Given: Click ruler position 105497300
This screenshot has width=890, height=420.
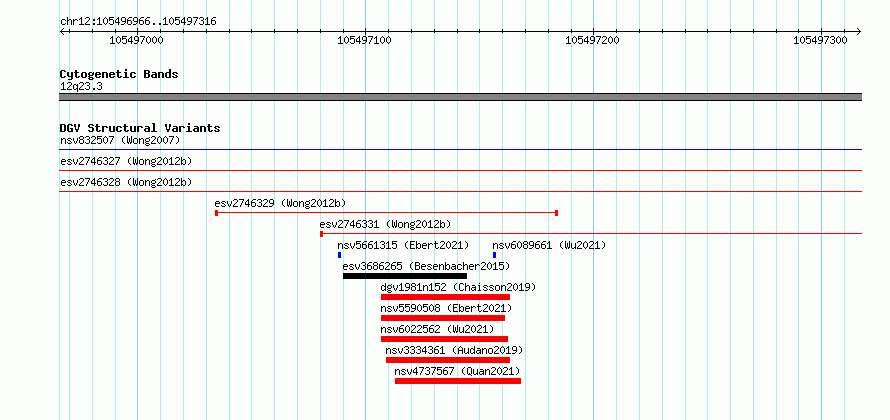Looking at the screenshot, I should 820,40.
